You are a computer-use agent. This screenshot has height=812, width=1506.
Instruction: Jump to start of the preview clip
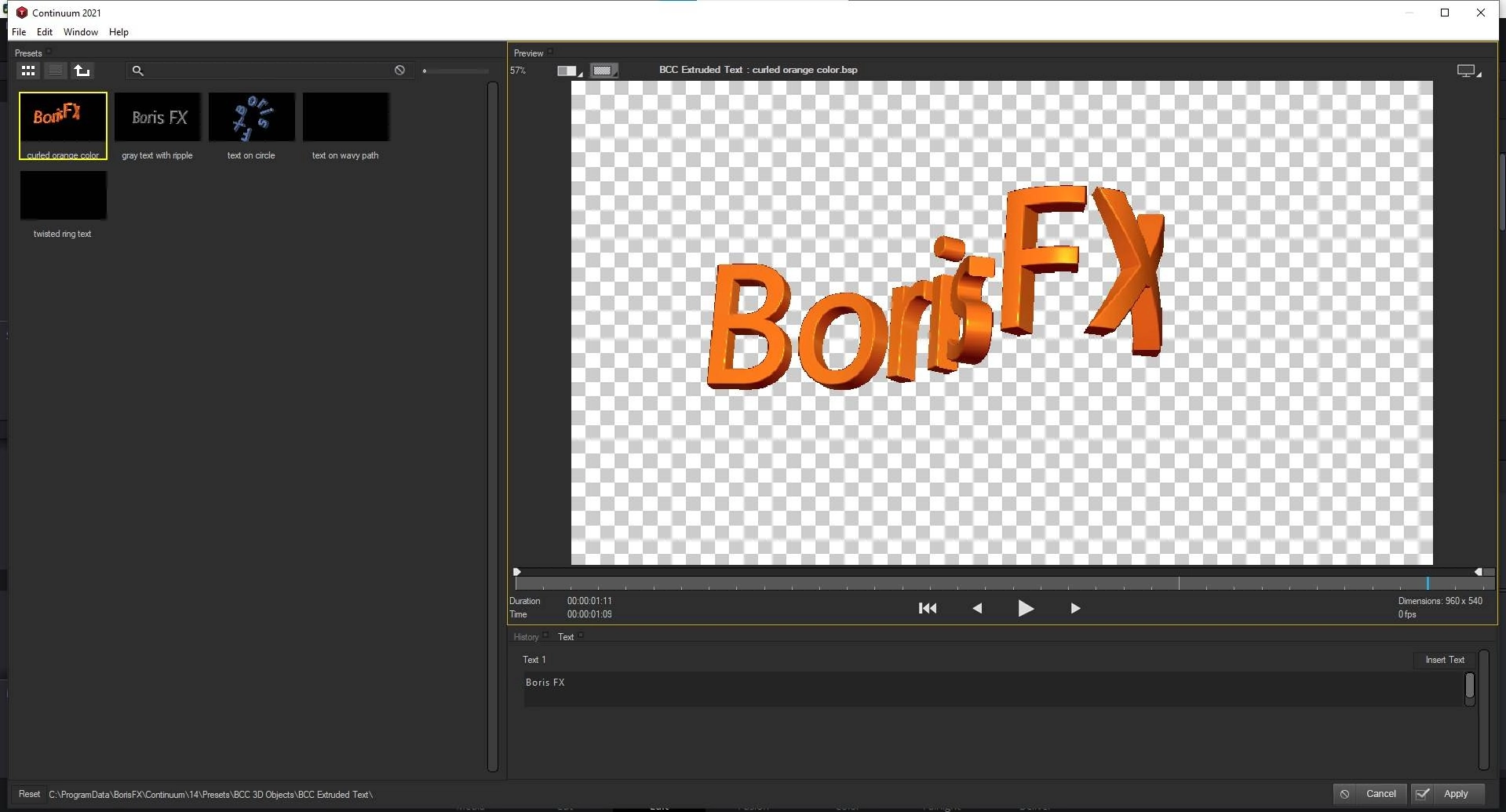tap(928, 608)
